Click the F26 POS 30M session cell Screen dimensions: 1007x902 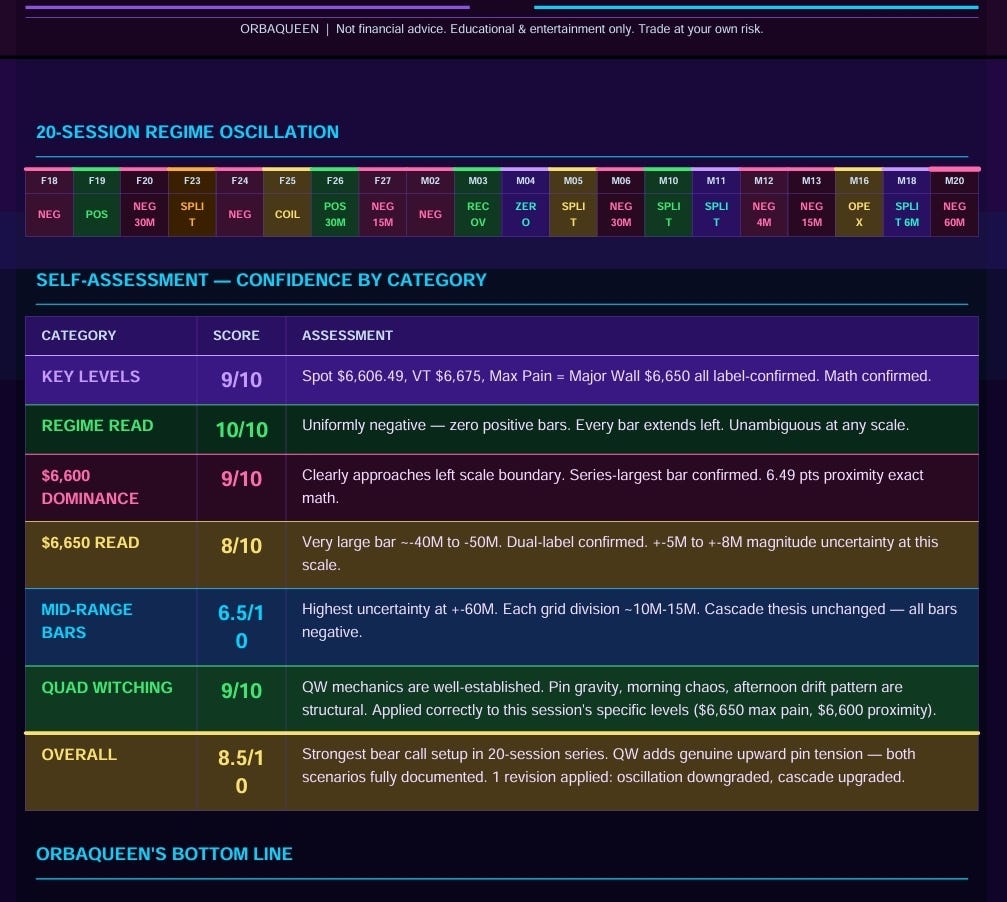click(x=335, y=202)
